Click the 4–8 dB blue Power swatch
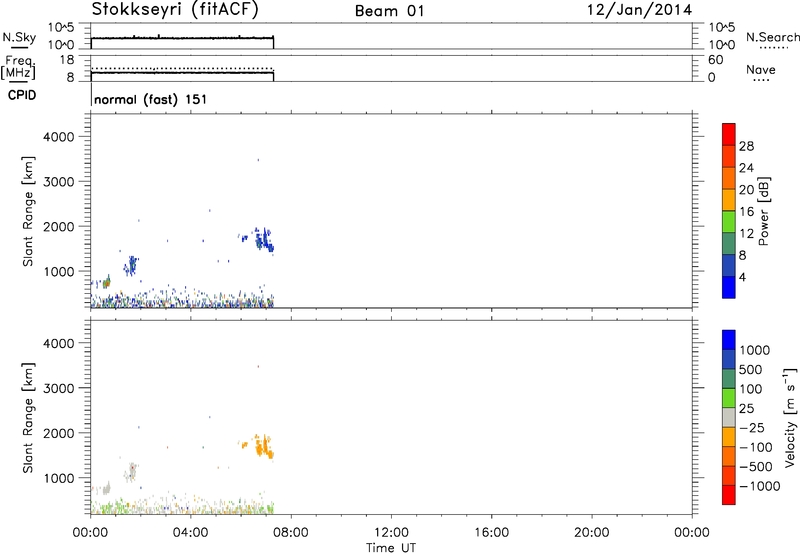 coord(729,266)
